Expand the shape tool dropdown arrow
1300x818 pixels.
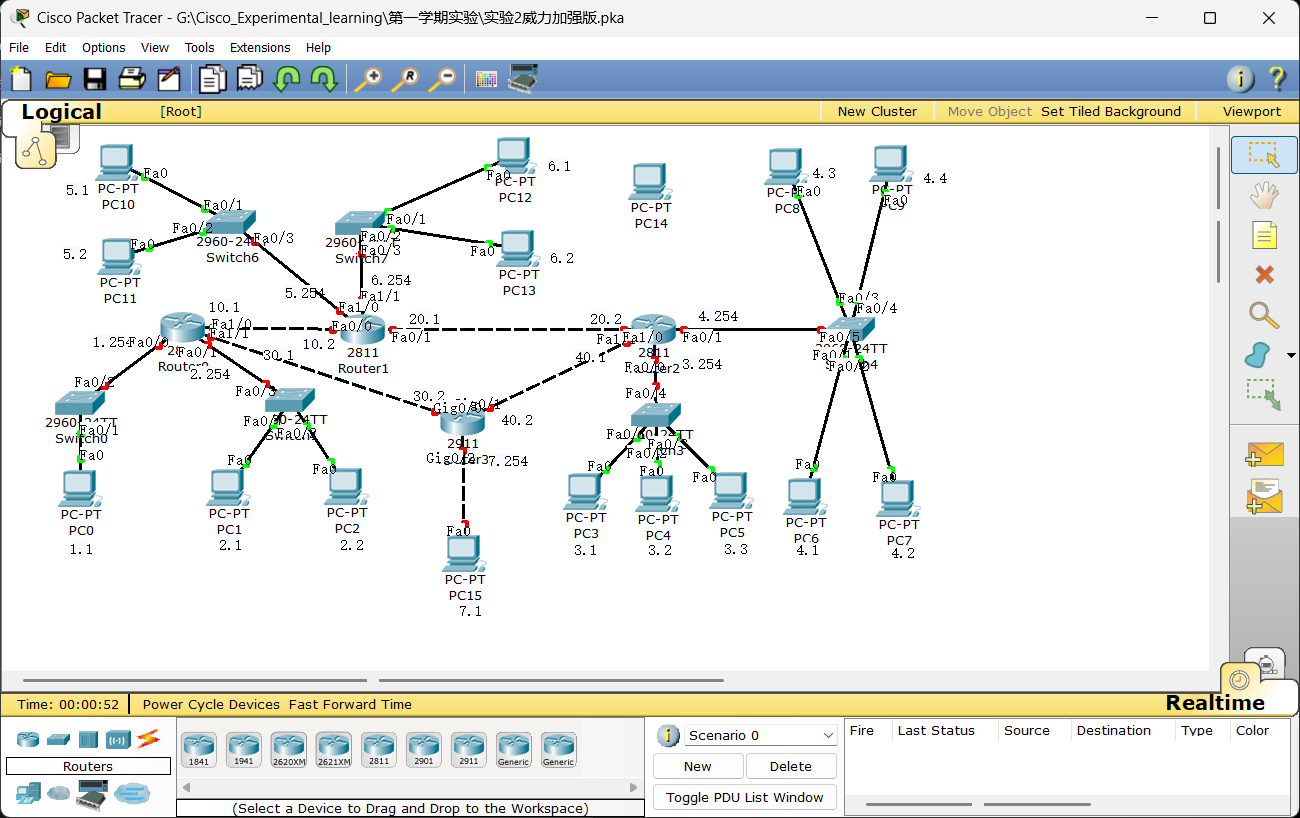pyautogui.click(x=1290, y=355)
